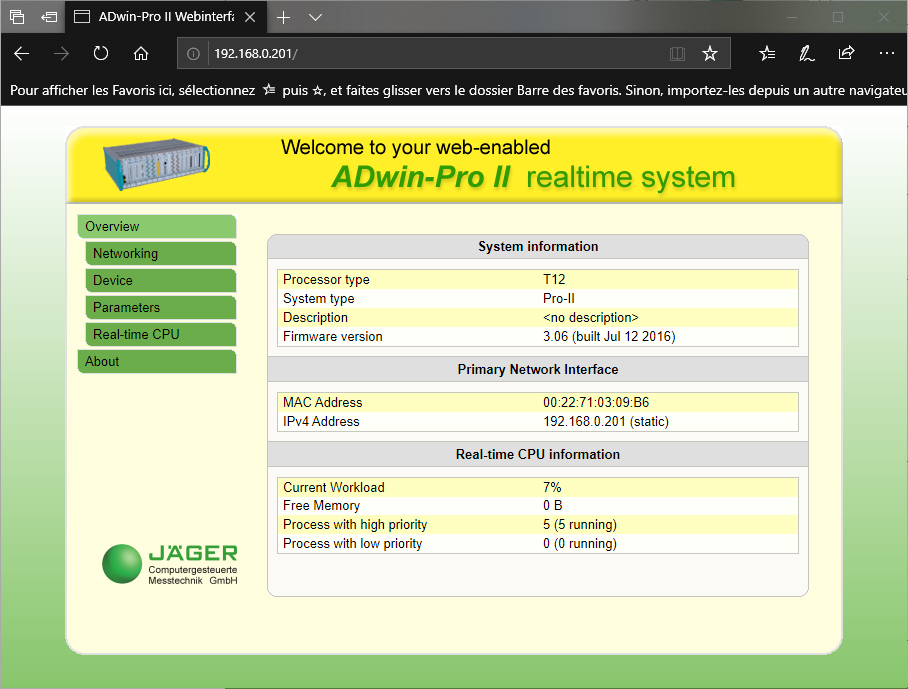This screenshot has height=689, width=908.
Task: Click the 'System information' heading
Action: point(538,247)
